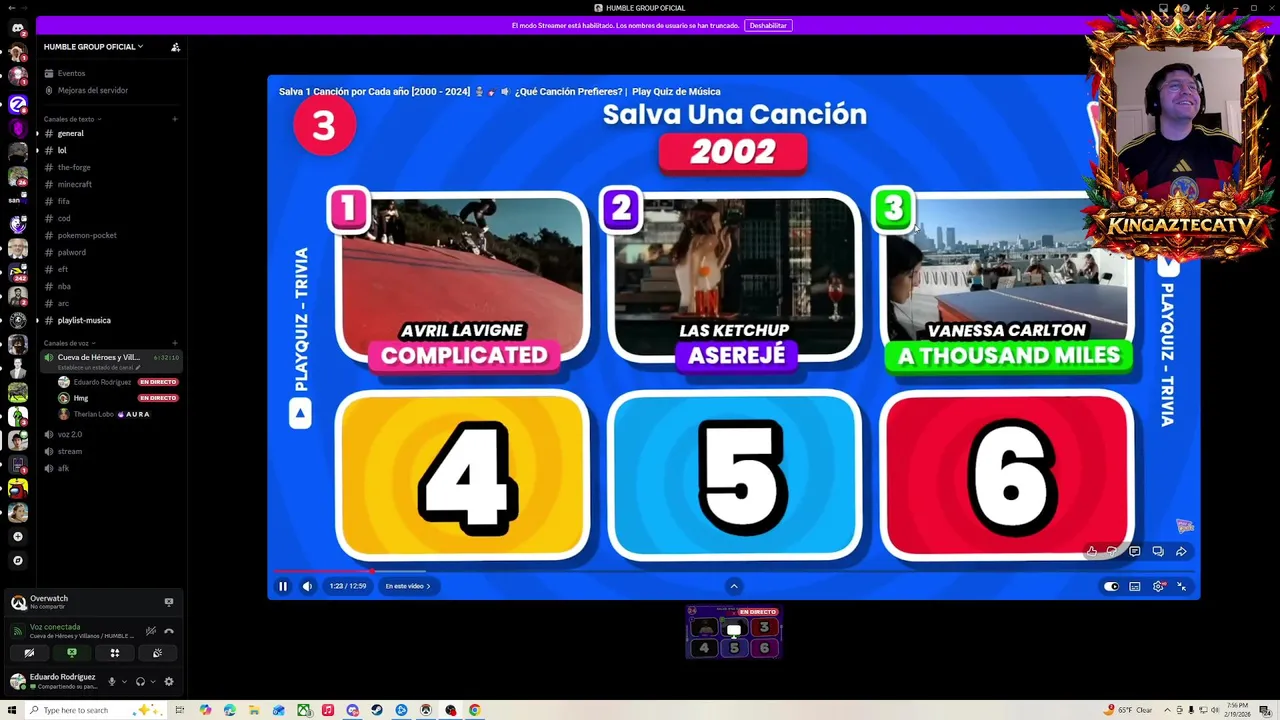The image size is (1280, 720).
Task: Edit 'Establece un estado de canal'
Action: [99, 368]
